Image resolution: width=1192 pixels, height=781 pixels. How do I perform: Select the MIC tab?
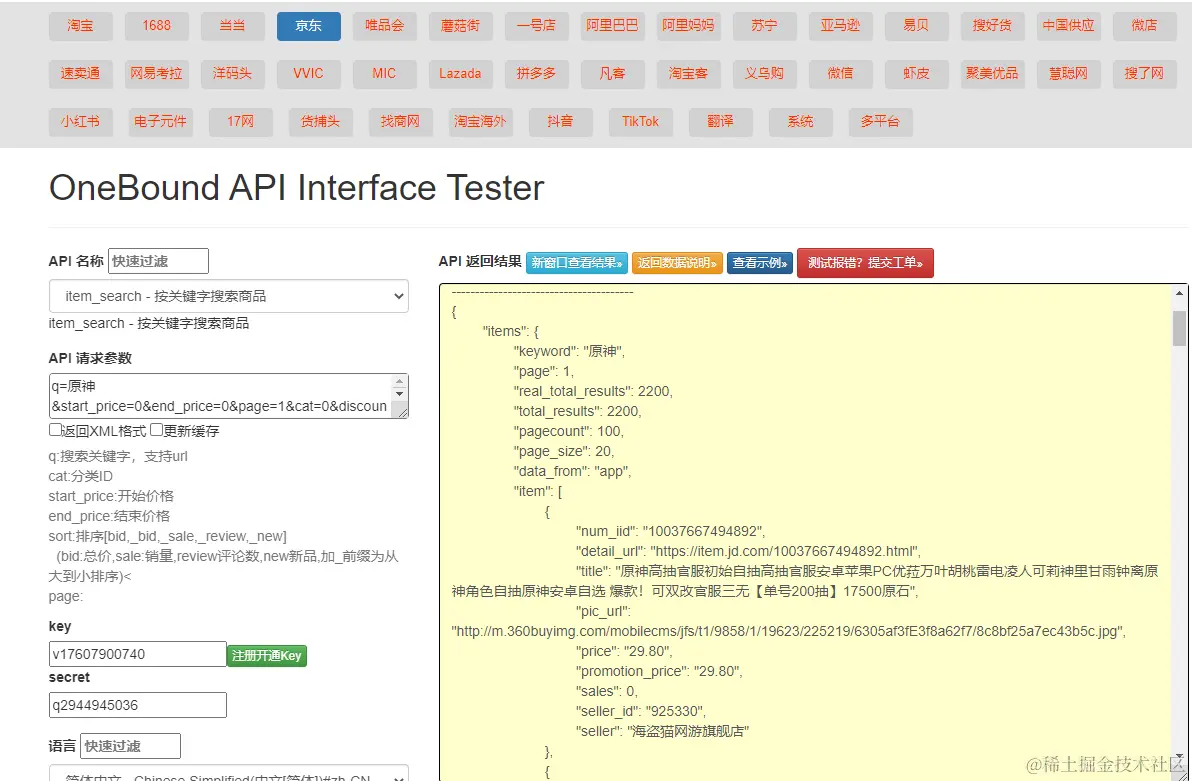385,74
